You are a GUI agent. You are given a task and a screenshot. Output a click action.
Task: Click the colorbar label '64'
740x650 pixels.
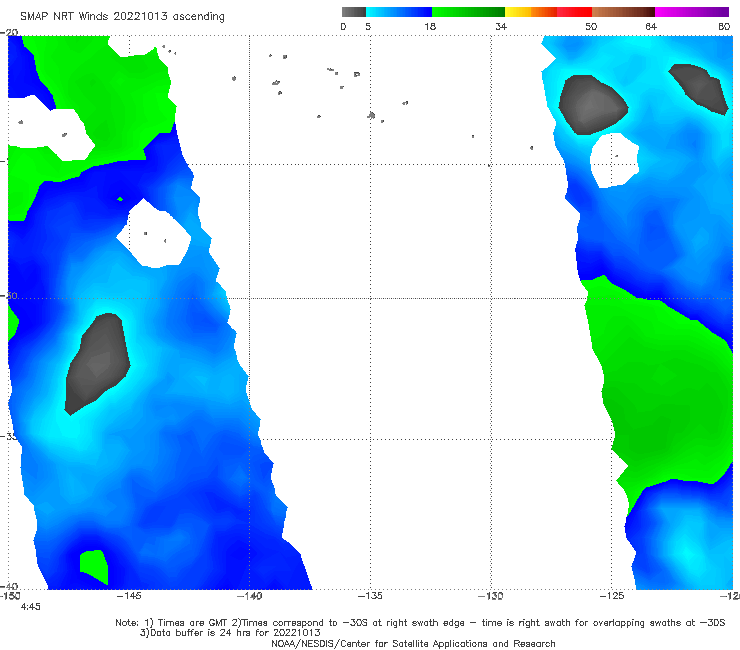click(x=651, y=26)
